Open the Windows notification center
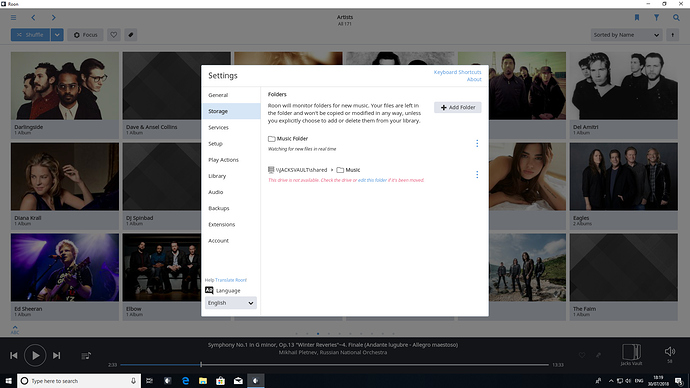This screenshot has height=388, width=690. pos(679,381)
